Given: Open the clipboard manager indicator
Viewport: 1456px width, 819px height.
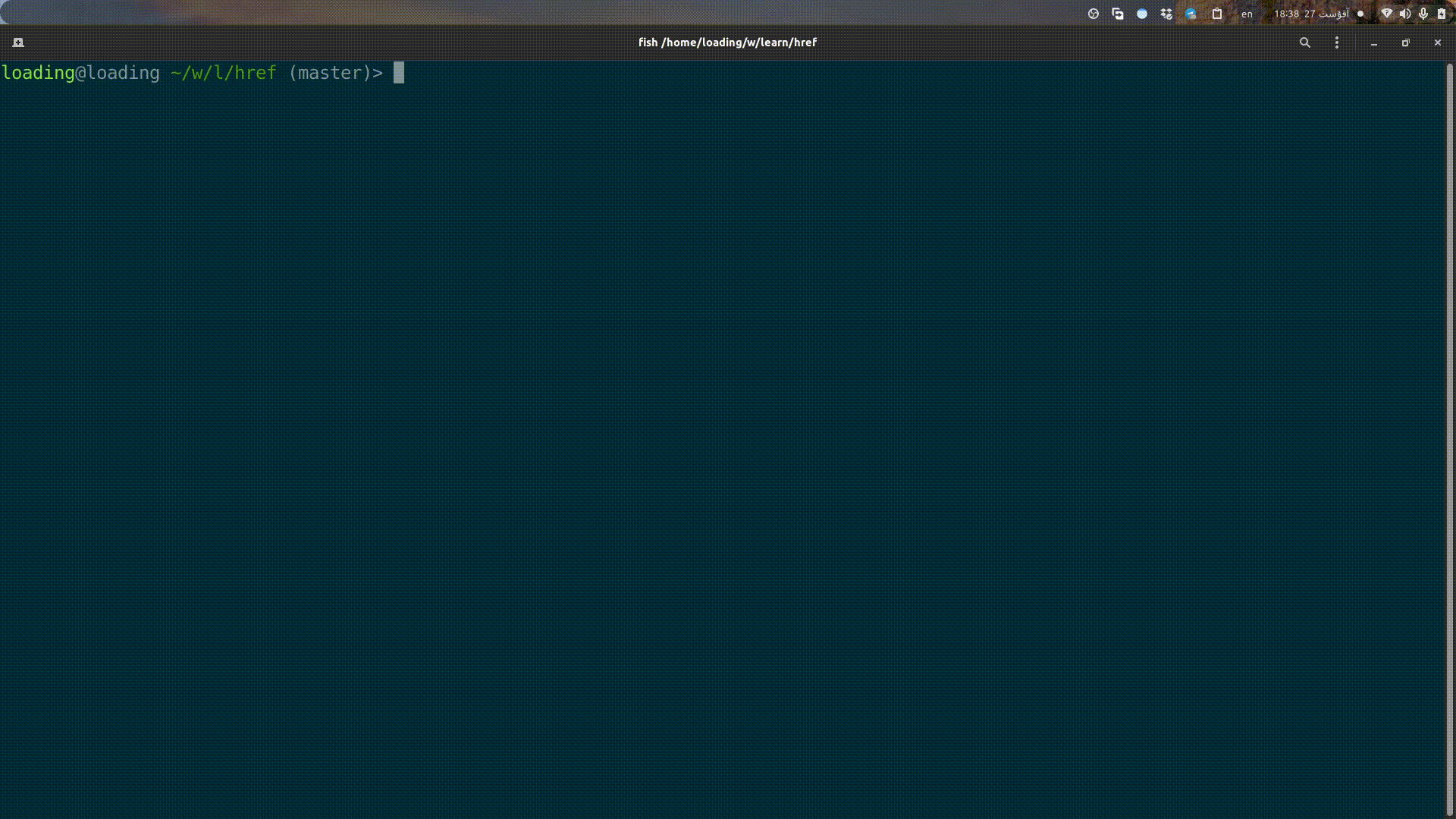Looking at the screenshot, I should (1217, 14).
